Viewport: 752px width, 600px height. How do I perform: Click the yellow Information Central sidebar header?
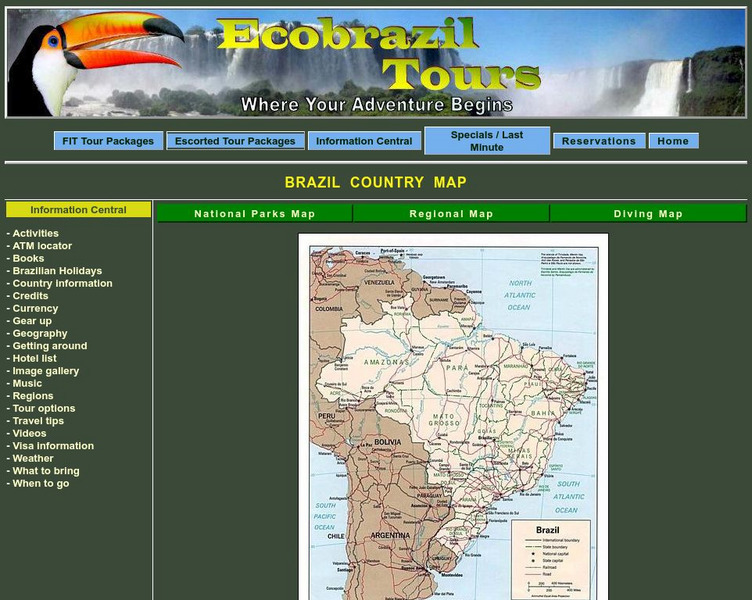(x=78, y=210)
